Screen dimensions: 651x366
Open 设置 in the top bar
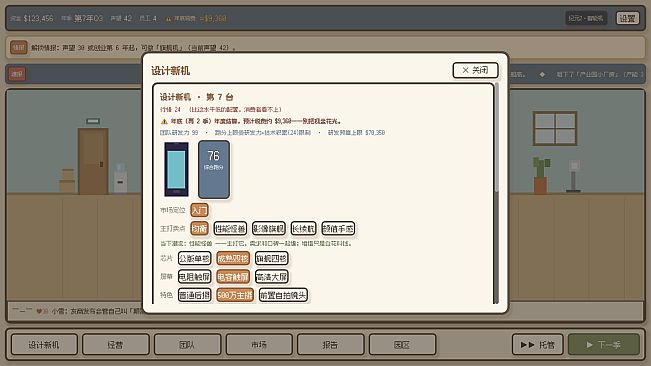point(627,18)
